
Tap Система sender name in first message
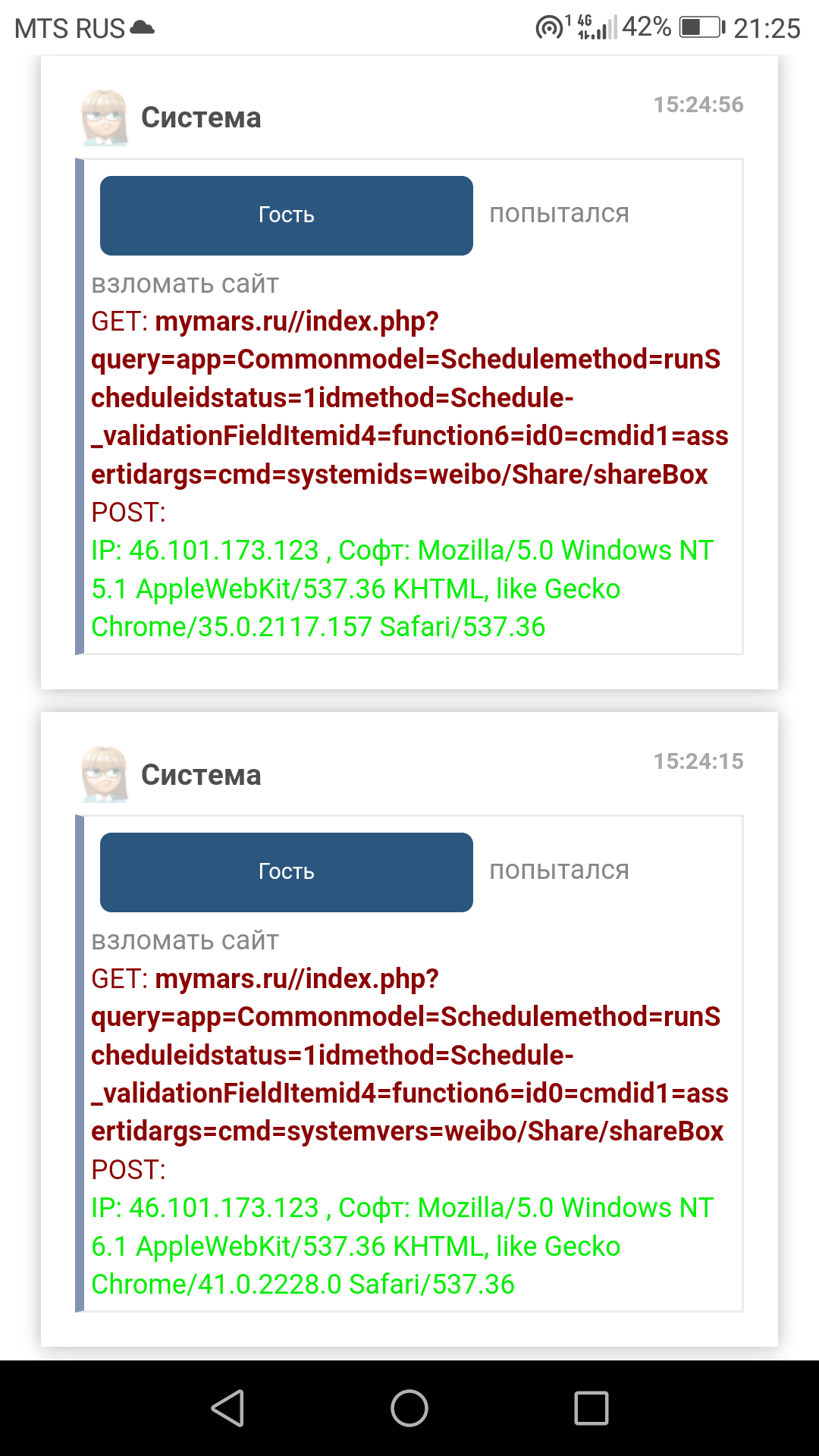pos(201,118)
